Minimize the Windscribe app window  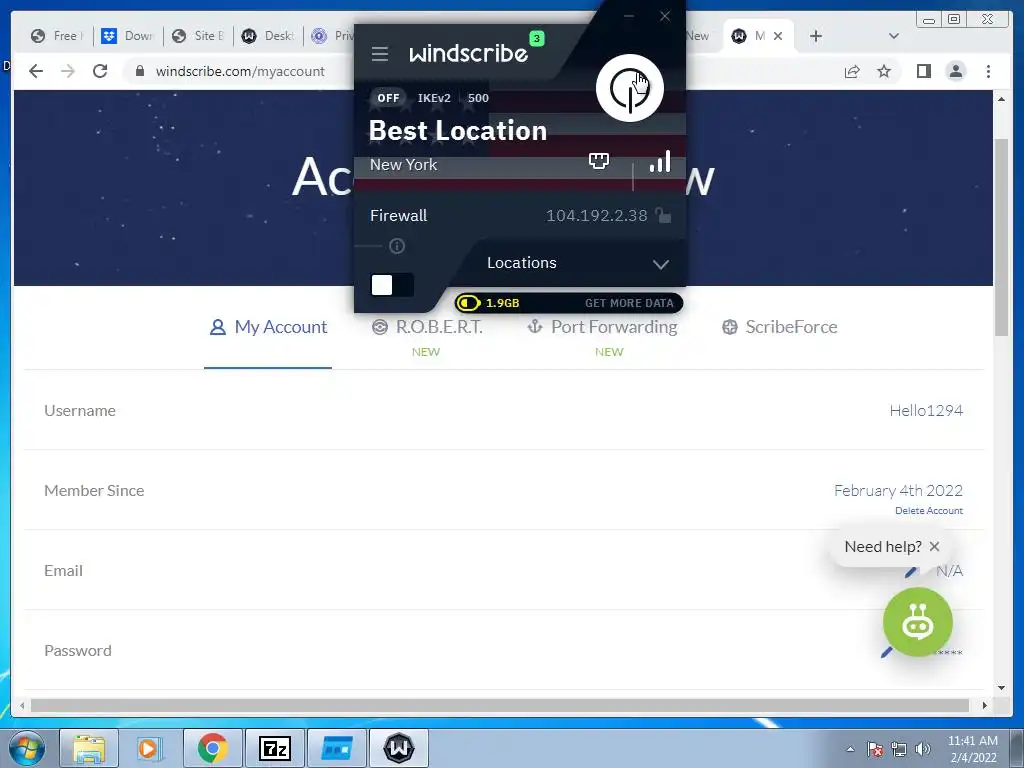click(x=629, y=16)
